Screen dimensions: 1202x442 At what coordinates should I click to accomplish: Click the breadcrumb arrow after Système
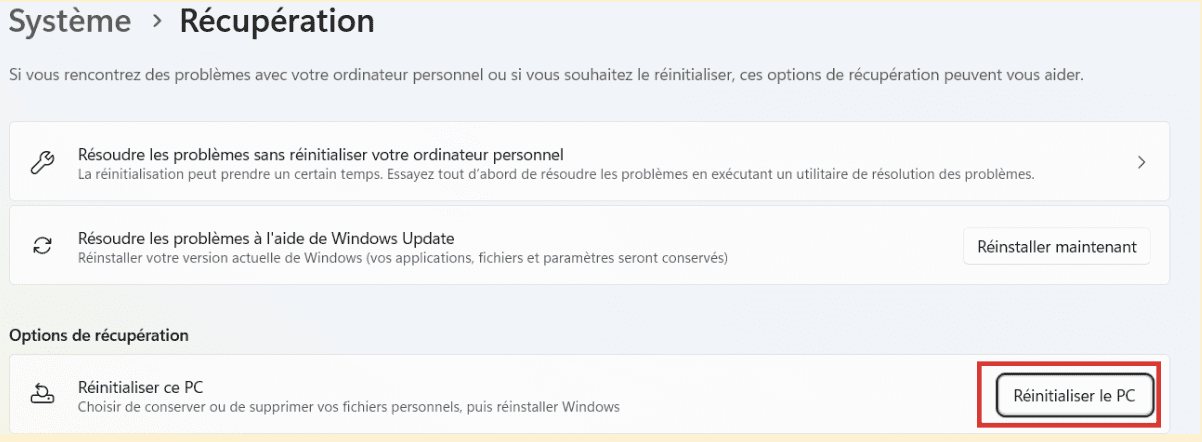click(x=155, y=22)
